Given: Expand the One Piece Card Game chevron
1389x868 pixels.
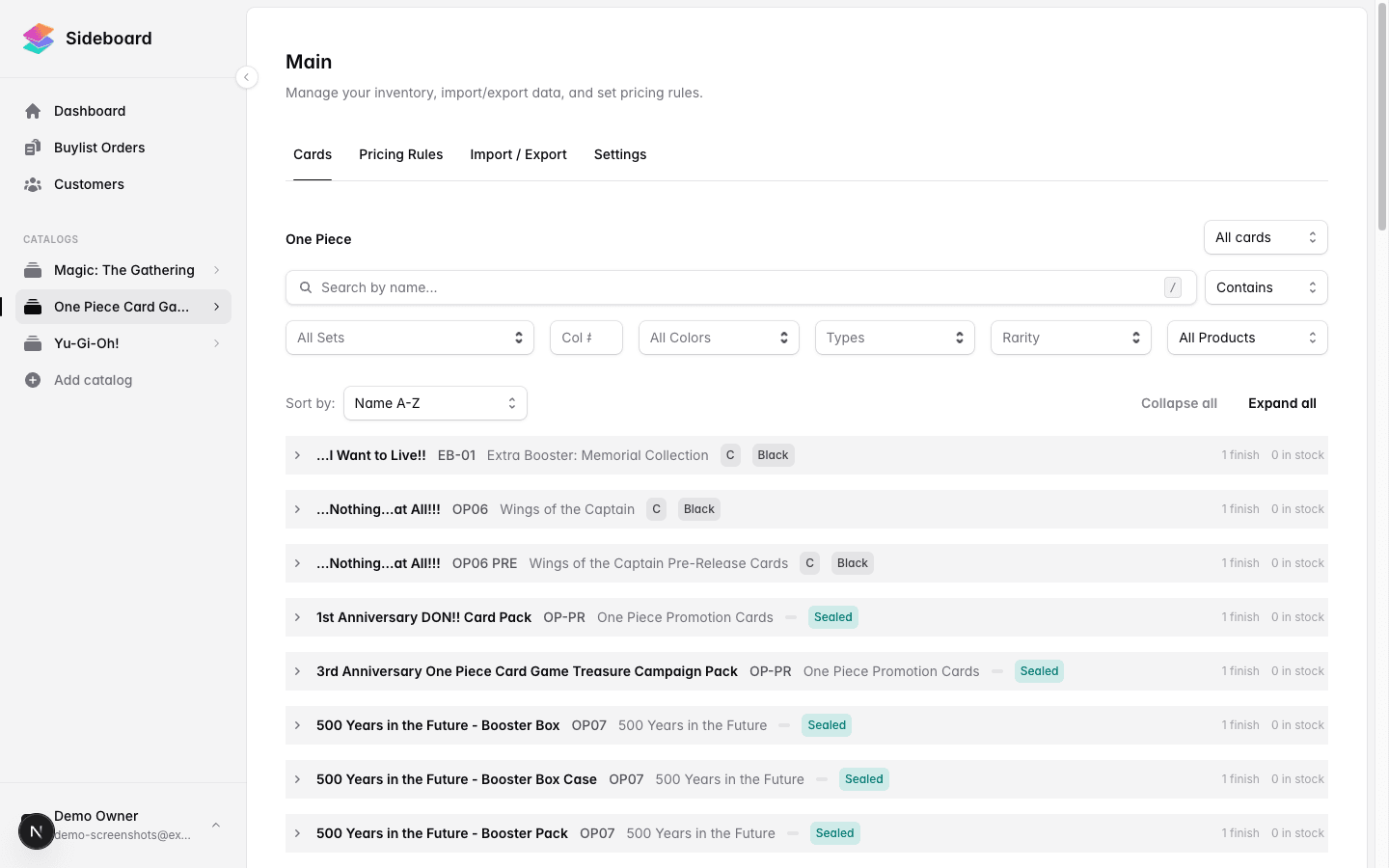Looking at the screenshot, I should click(216, 307).
